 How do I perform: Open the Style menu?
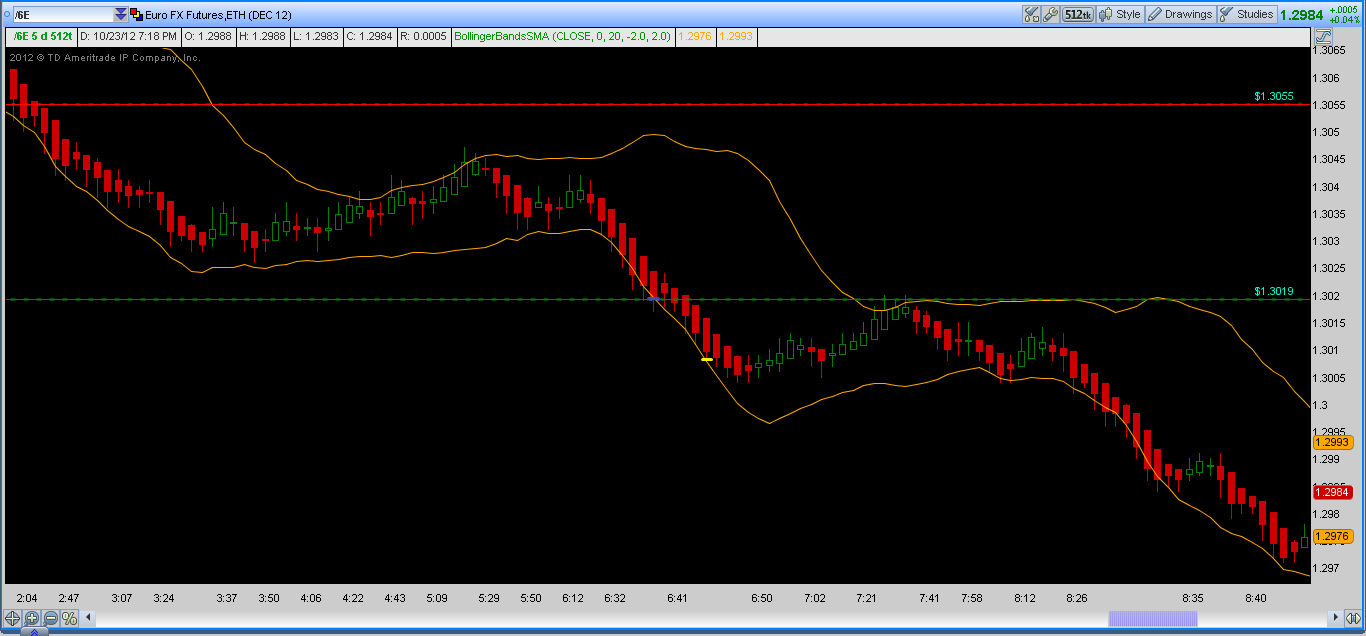[x=1120, y=14]
